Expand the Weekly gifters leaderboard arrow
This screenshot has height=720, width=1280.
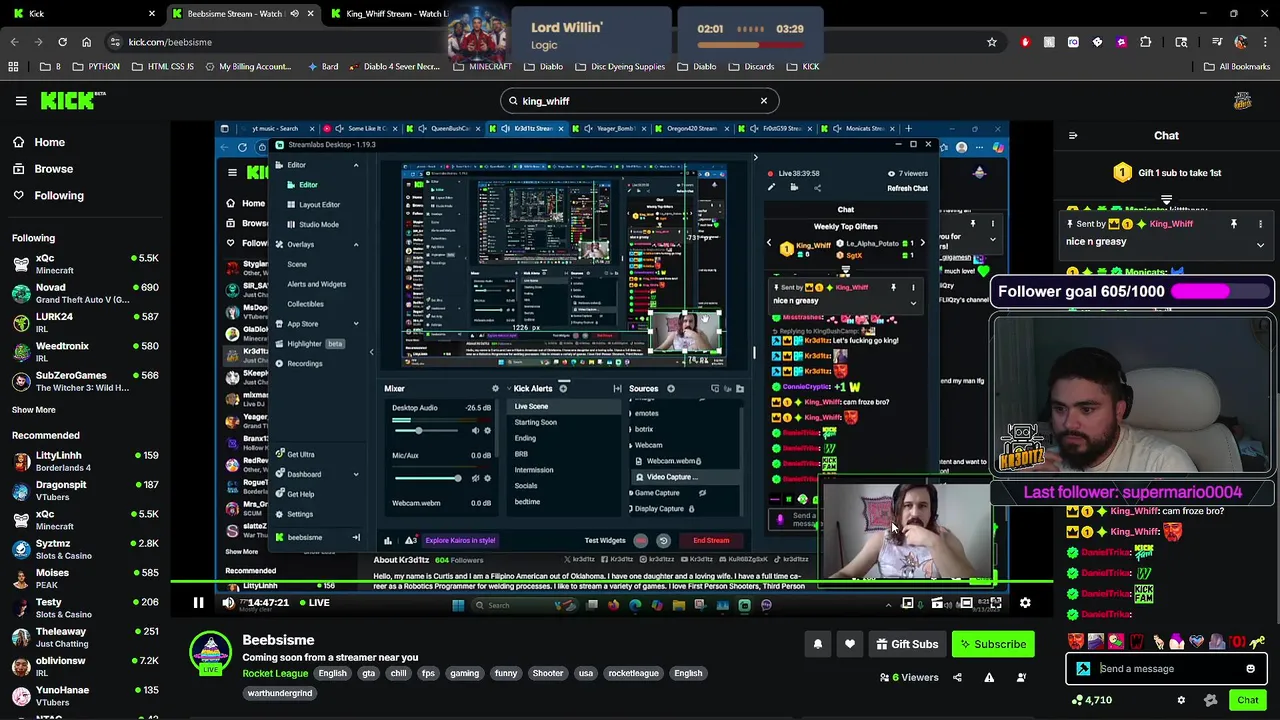click(1166, 199)
